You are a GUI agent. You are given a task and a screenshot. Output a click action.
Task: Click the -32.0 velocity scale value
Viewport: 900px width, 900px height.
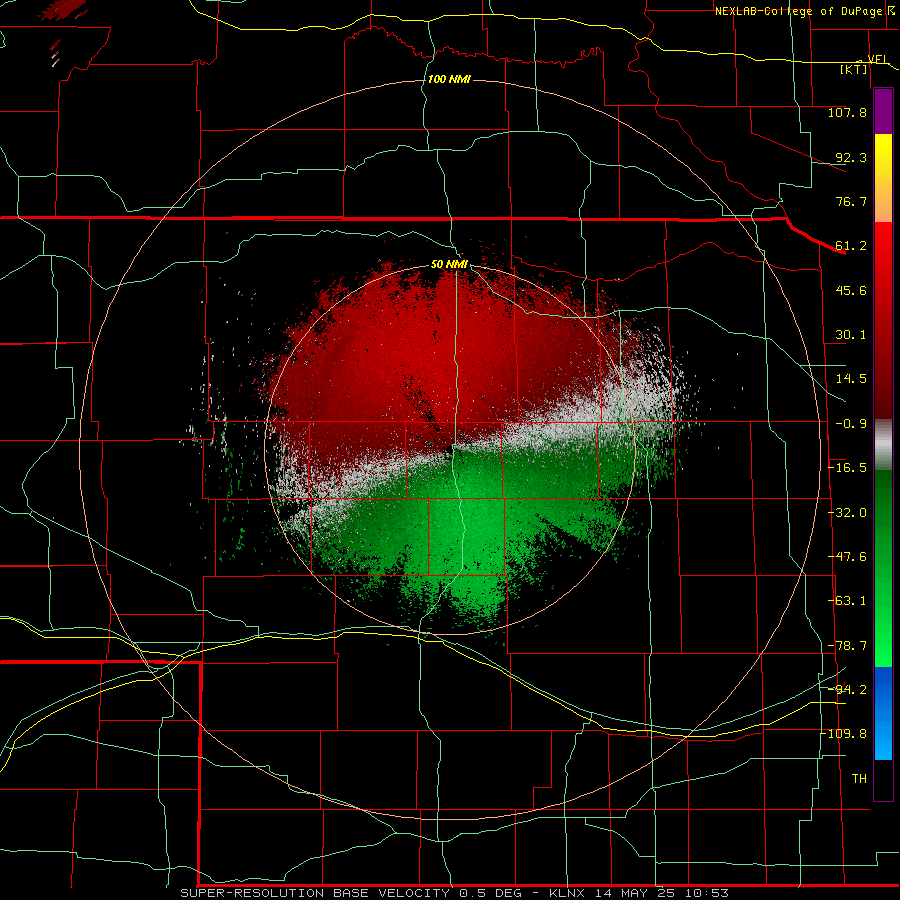pyautogui.click(x=847, y=513)
